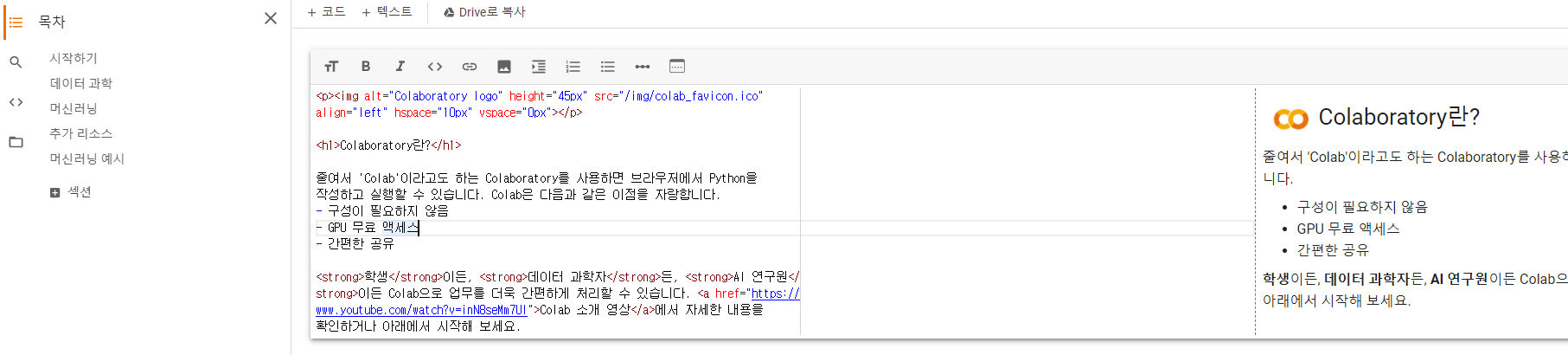Go to 시작하기 in table of contents
Image resolution: width=1568 pixels, height=355 pixels.
[74, 58]
